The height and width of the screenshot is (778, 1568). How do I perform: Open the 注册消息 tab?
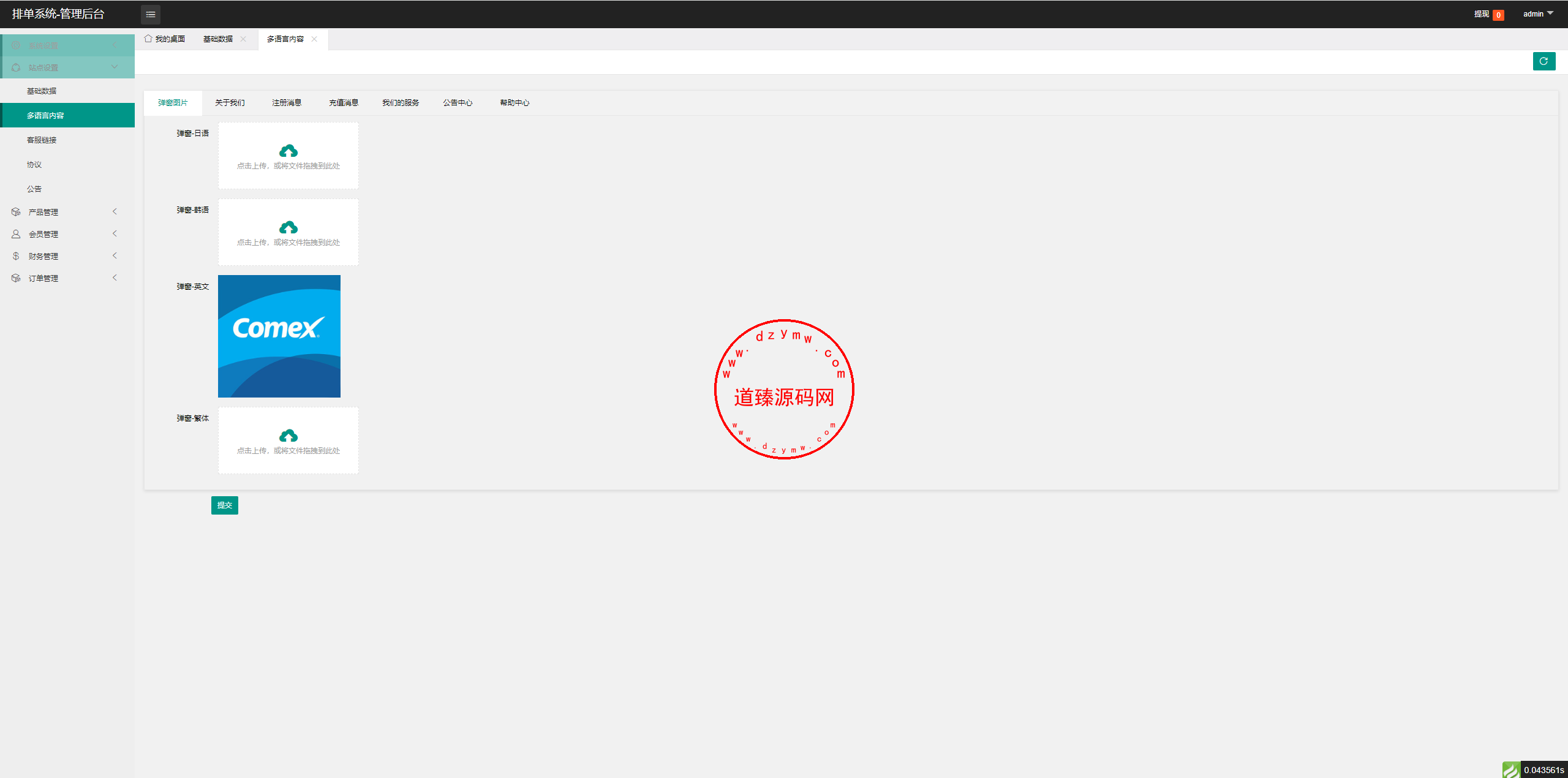coord(287,103)
